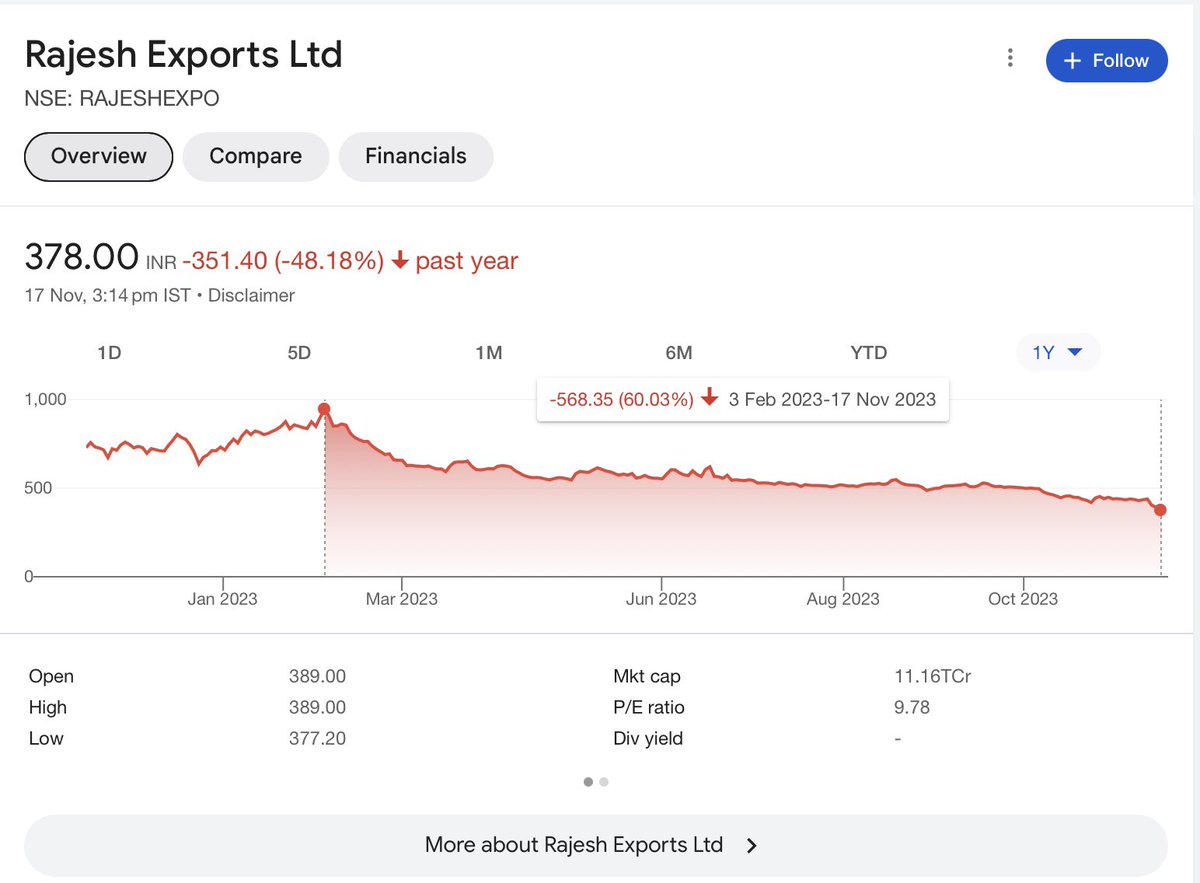The height and width of the screenshot is (883, 1200).
Task: Click the Div yield label
Action: (x=648, y=739)
